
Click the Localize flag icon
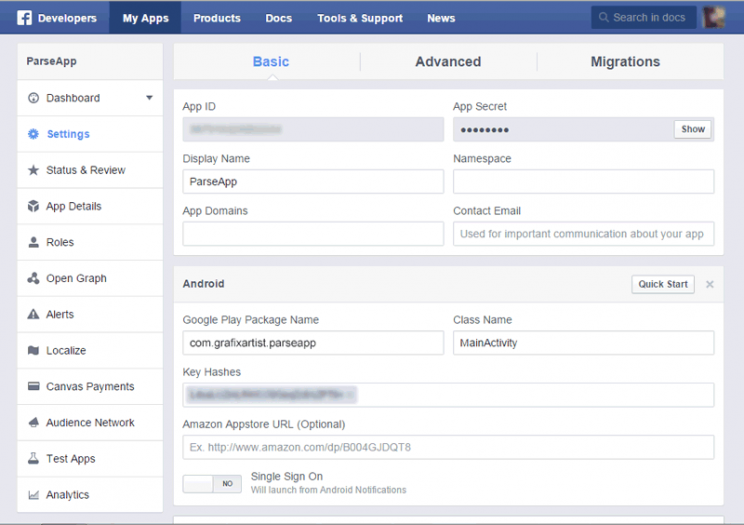tap(33, 350)
